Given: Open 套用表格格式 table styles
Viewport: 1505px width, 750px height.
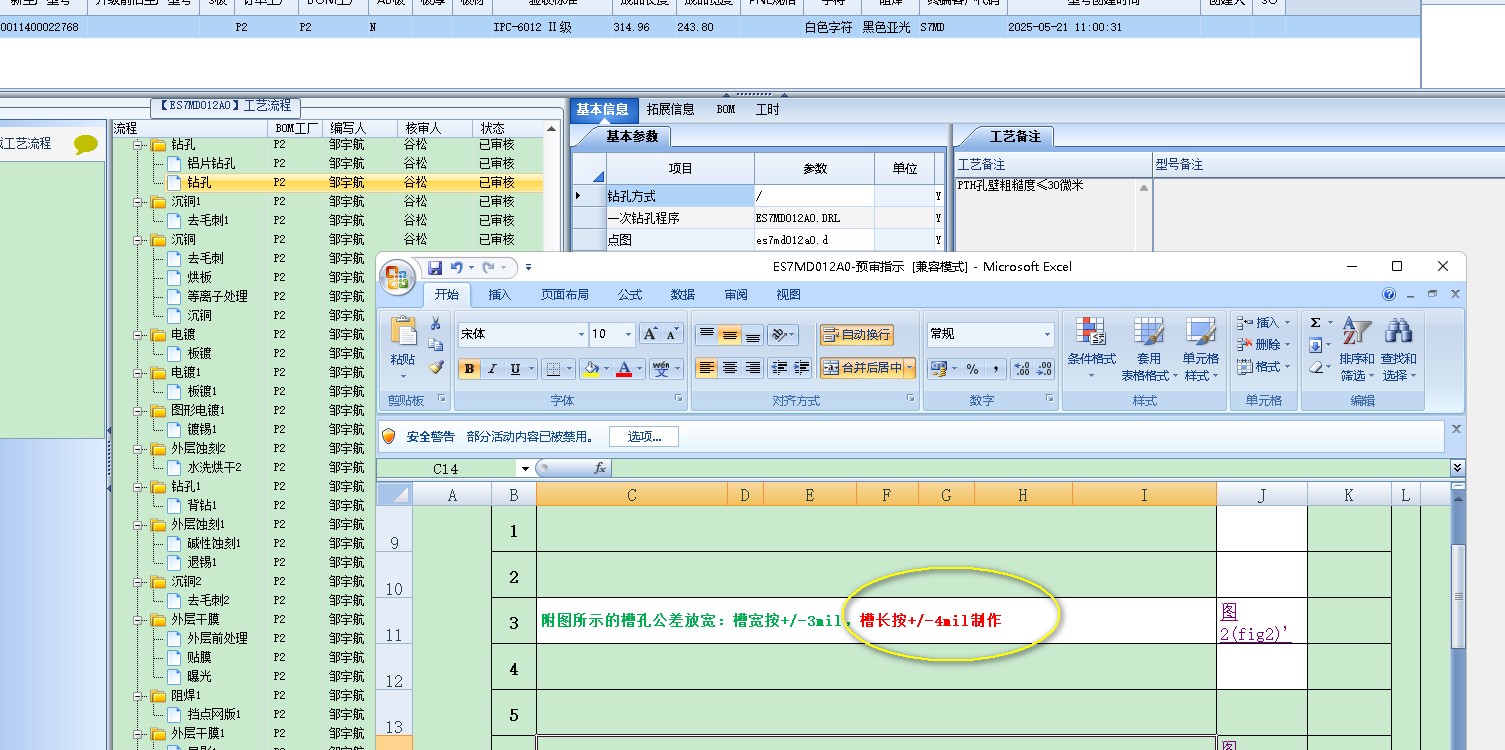Looking at the screenshot, I should tap(1148, 349).
